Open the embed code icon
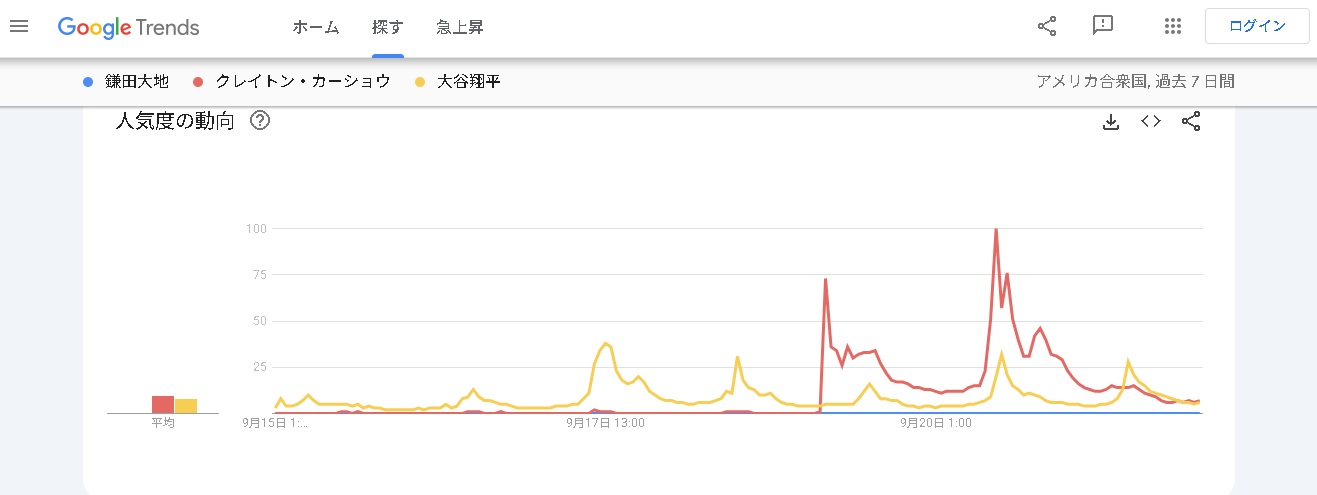 (1151, 122)
